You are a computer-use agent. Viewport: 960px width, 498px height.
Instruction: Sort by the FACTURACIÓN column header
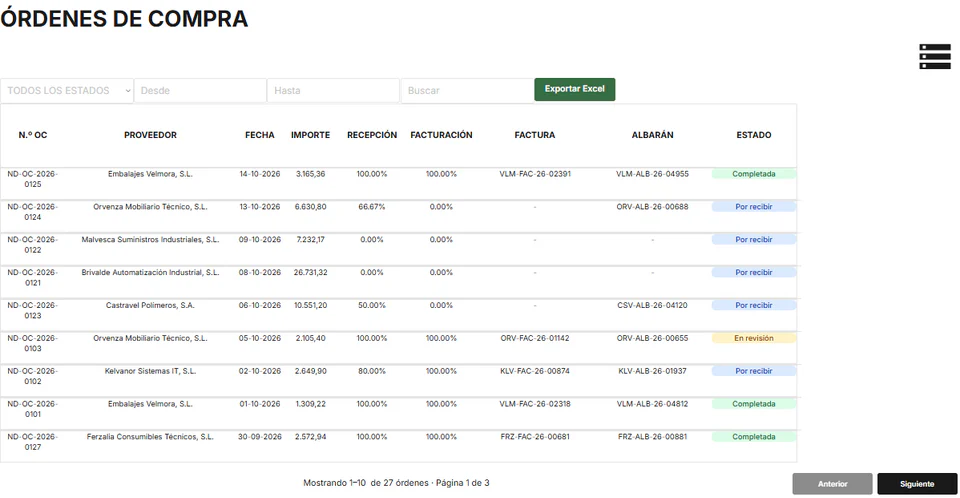pos(441,135)
